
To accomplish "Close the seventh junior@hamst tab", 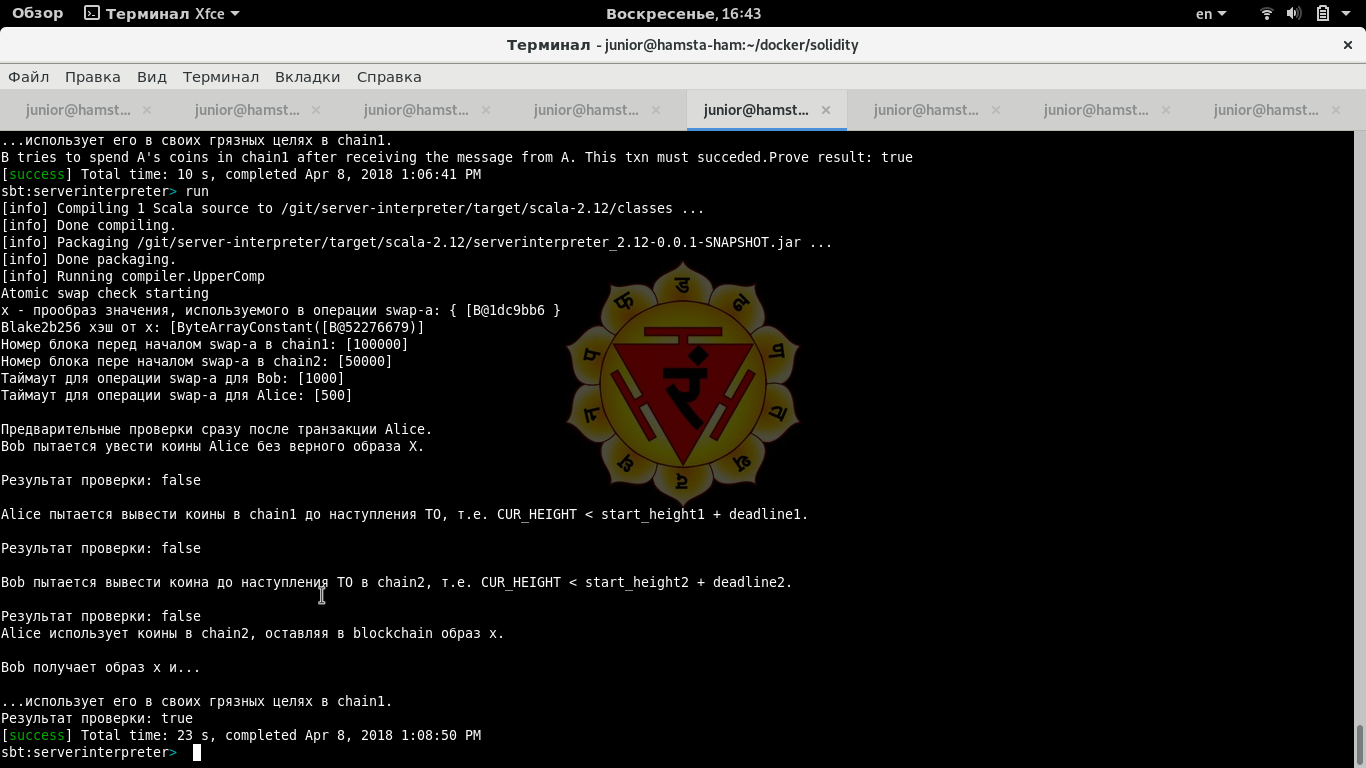I will [1166, 110].
